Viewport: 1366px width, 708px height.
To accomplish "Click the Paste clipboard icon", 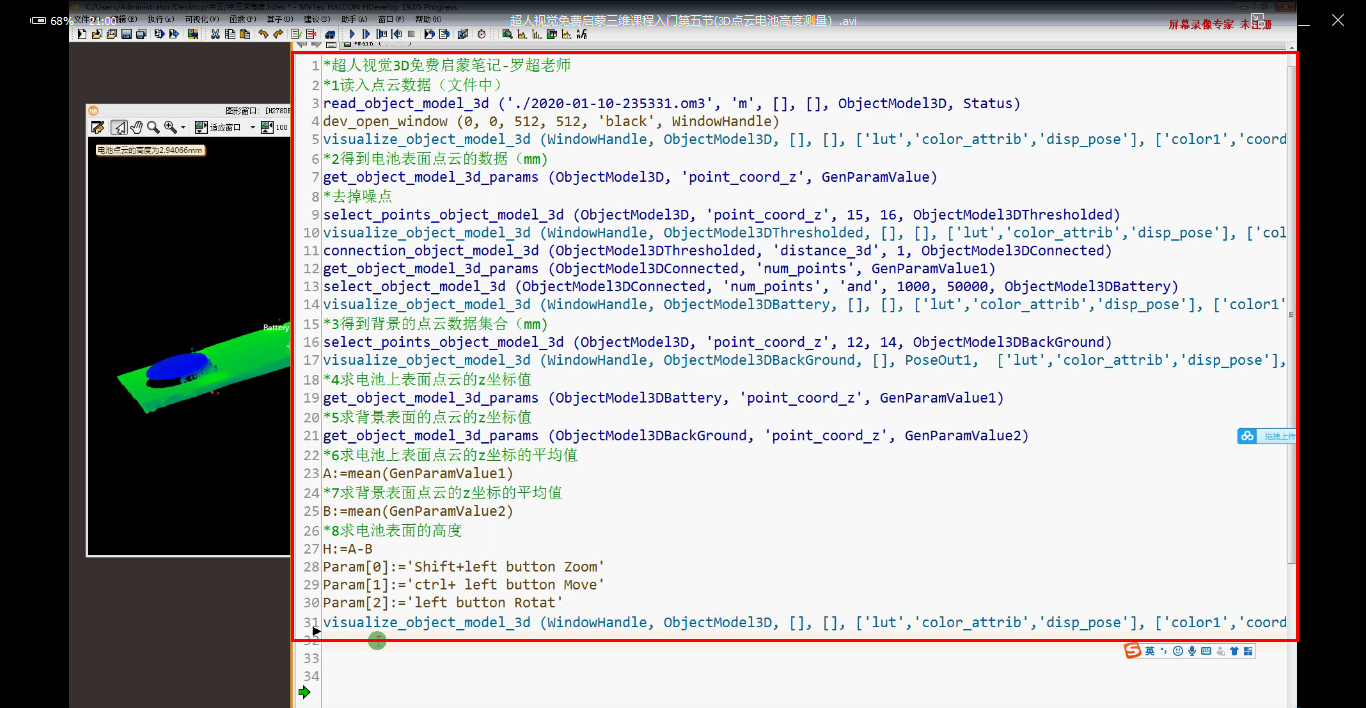I will [x=245, y=34].
